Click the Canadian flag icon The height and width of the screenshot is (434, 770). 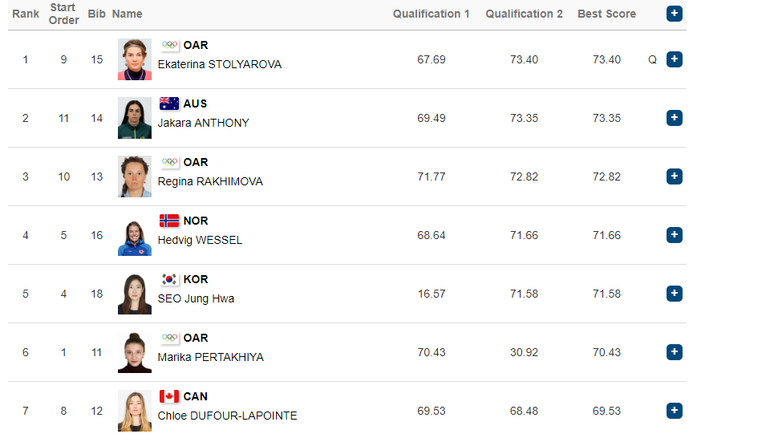click(x=169, y=396)
